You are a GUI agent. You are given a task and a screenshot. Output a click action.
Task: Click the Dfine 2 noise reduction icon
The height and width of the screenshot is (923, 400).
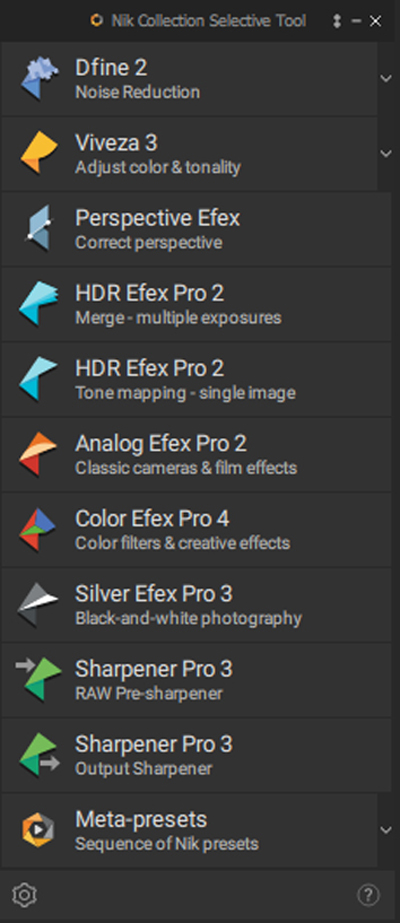point(39,78)
